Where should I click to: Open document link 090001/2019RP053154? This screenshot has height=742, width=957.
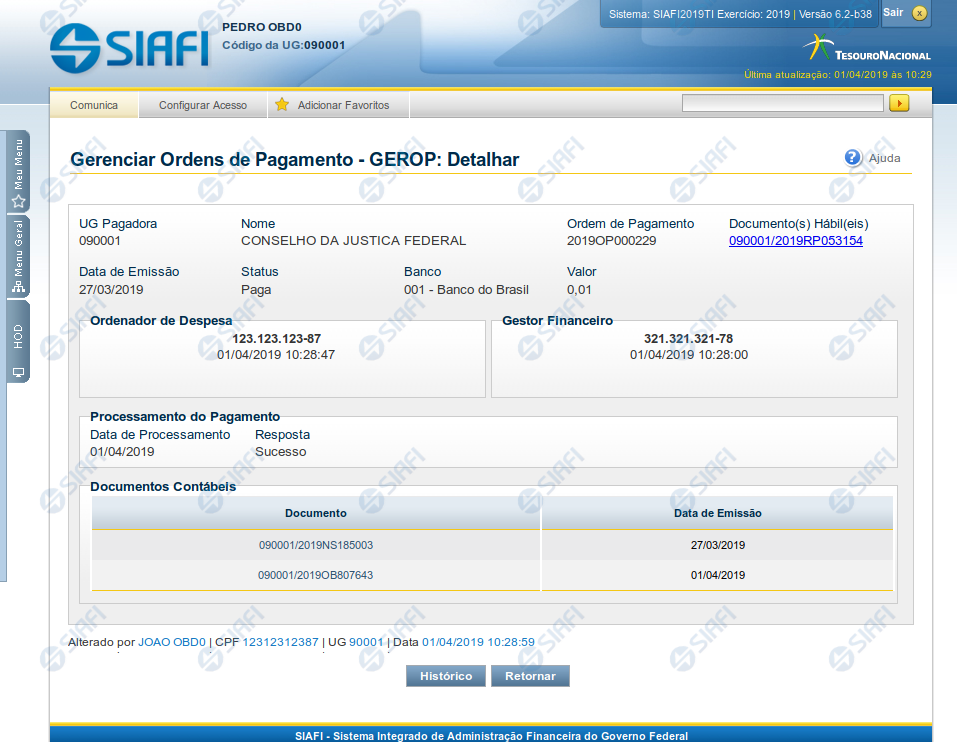click(795, 241)
